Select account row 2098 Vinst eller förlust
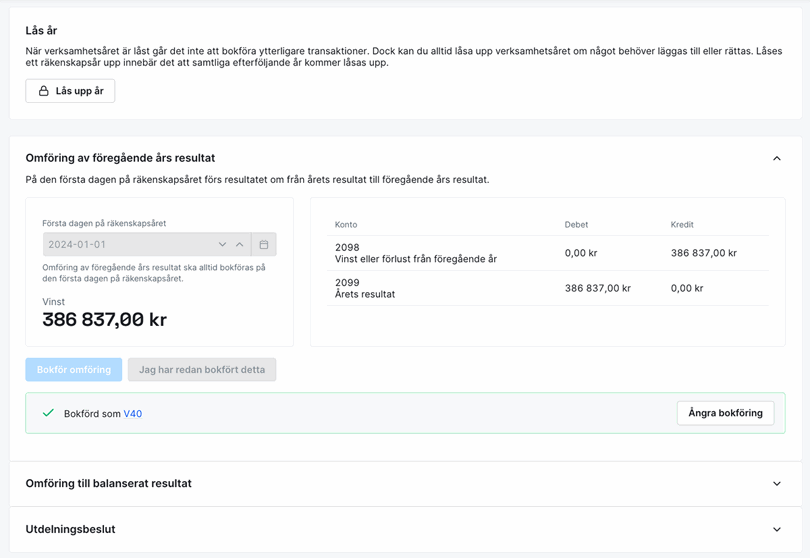Screen dimensions: 810x558 pos(415,253)
